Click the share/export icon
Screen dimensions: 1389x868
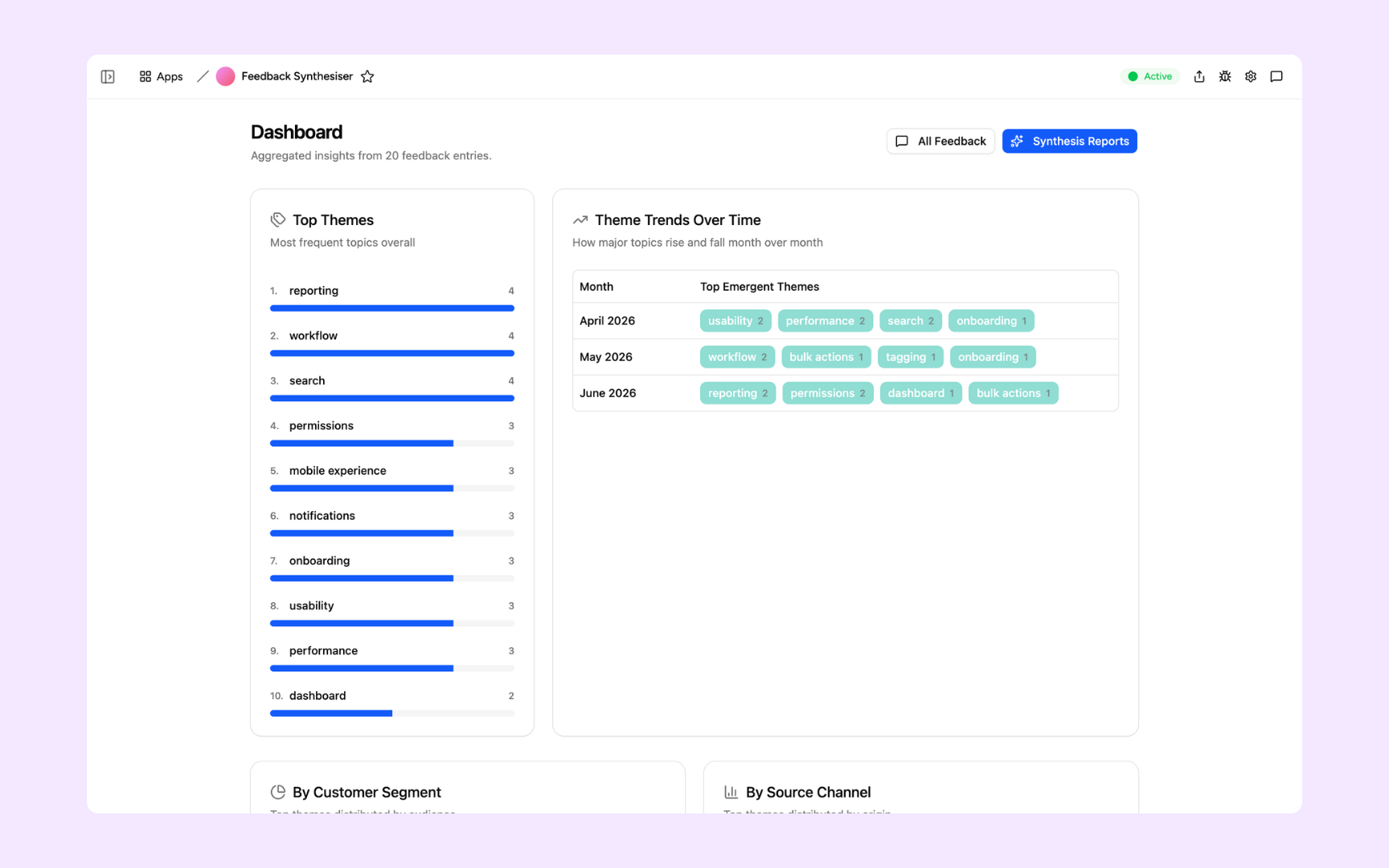pyautogui.click(x=1199, y=76)
